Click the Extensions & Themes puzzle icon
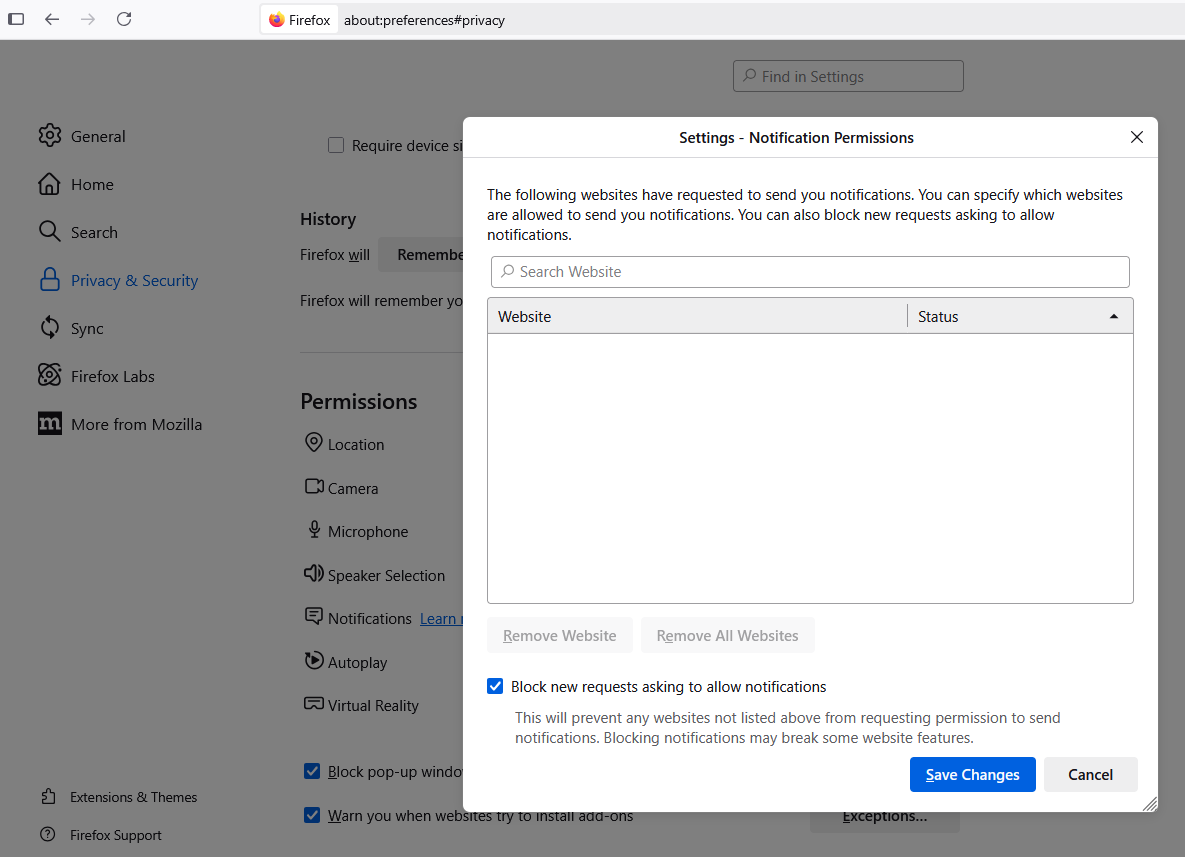 (x=48, y=797)
